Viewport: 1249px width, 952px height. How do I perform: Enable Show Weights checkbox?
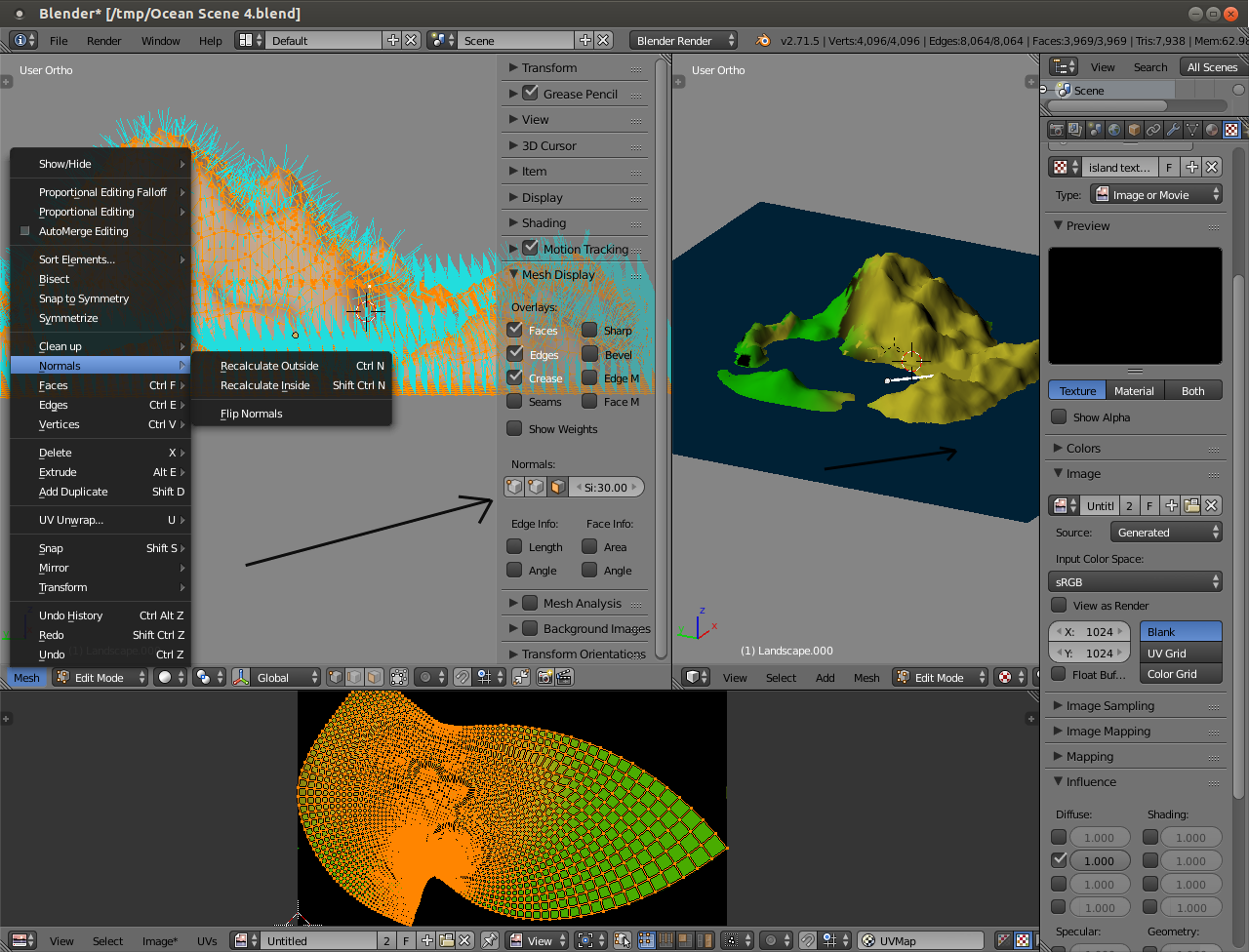coord(515,428)
